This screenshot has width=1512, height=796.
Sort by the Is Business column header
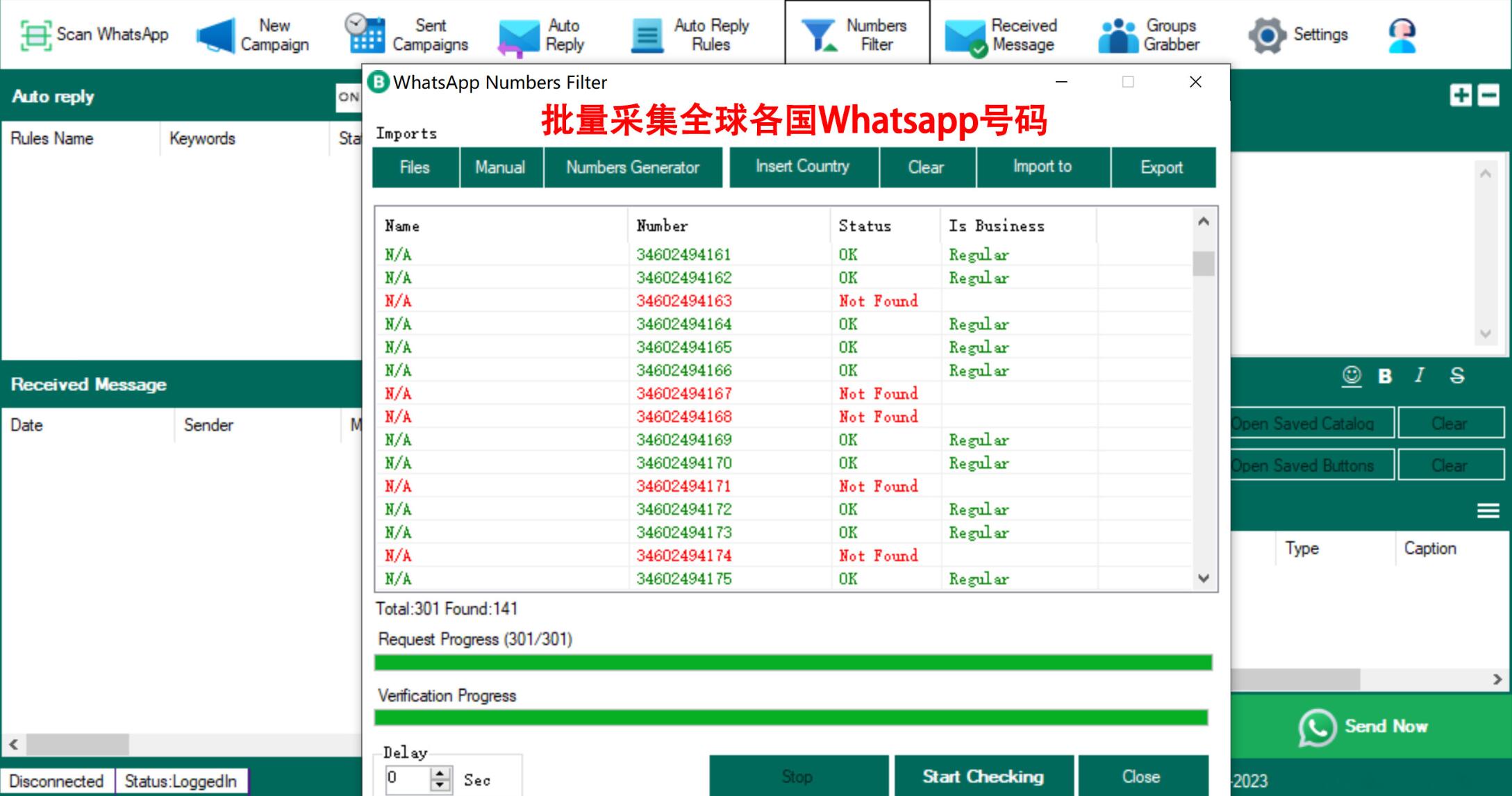coord(1019,226)
